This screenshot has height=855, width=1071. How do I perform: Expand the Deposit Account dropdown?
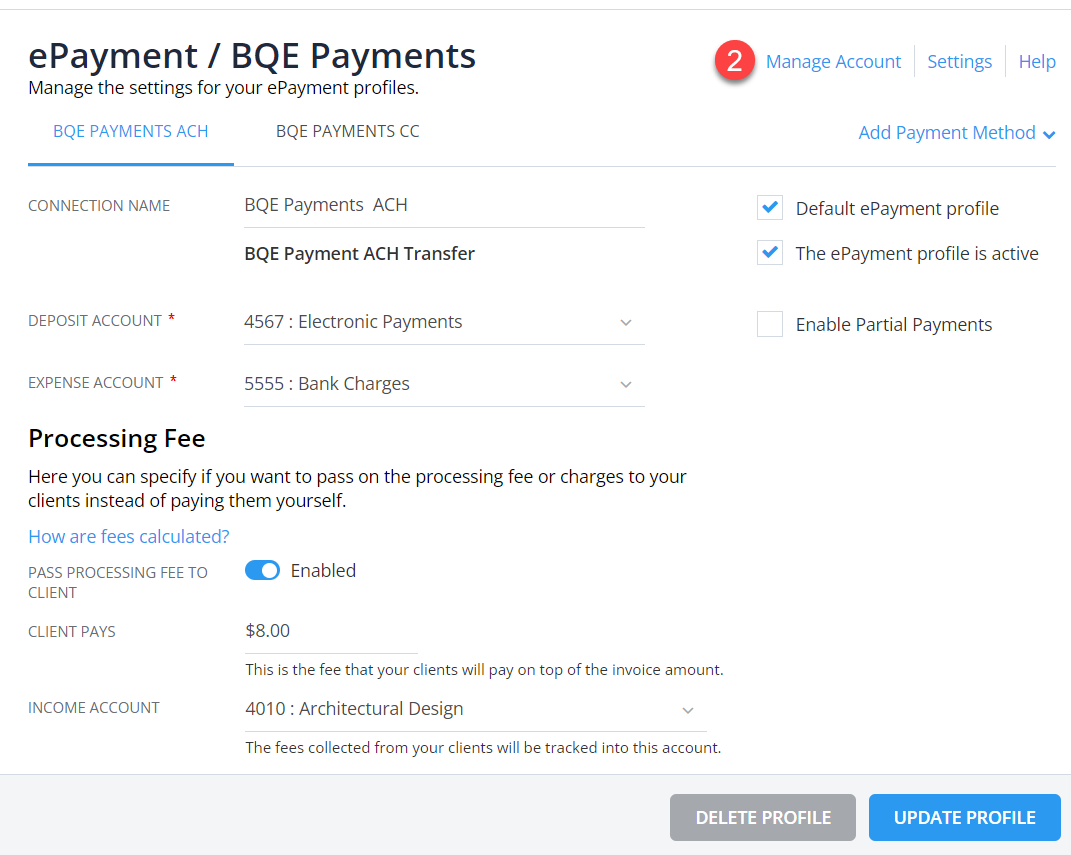pyautogui.click(x=626, y=322)
